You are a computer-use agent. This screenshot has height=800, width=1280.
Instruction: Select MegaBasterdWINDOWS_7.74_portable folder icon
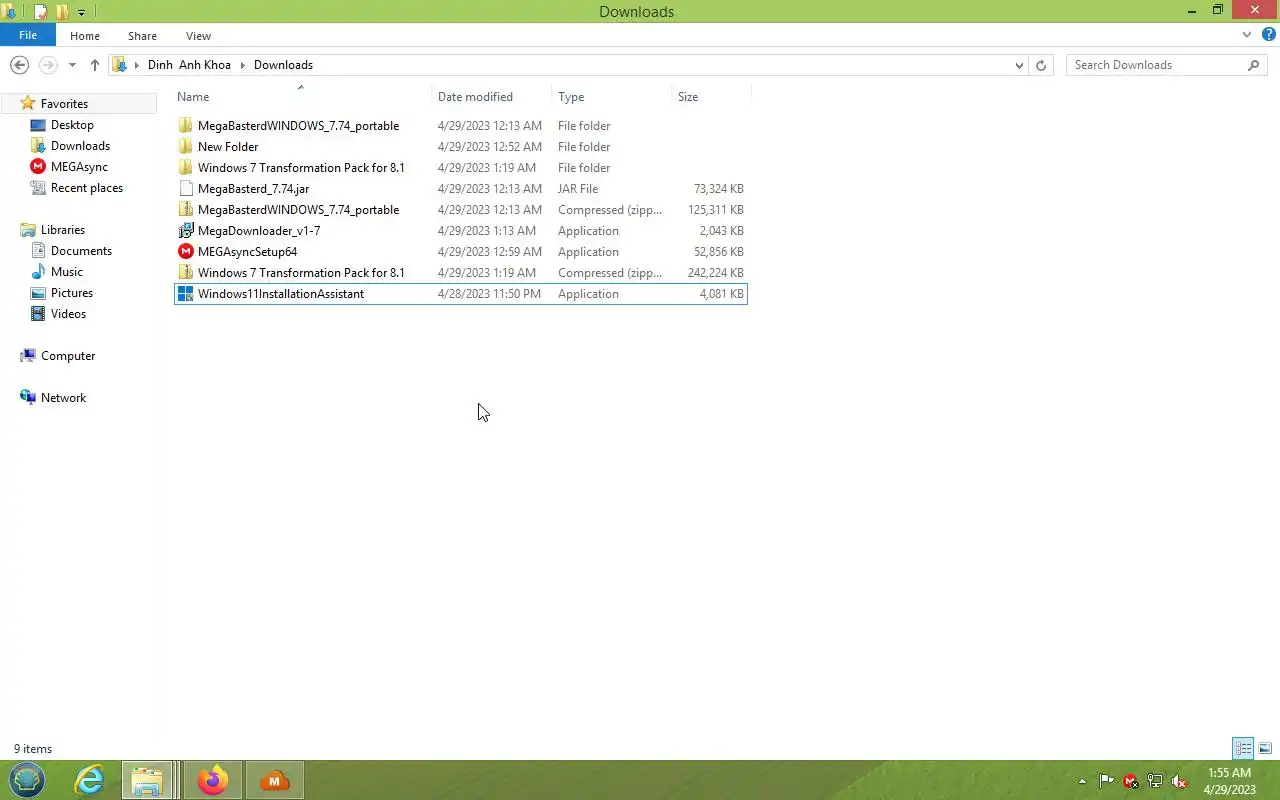pos(185,126)
